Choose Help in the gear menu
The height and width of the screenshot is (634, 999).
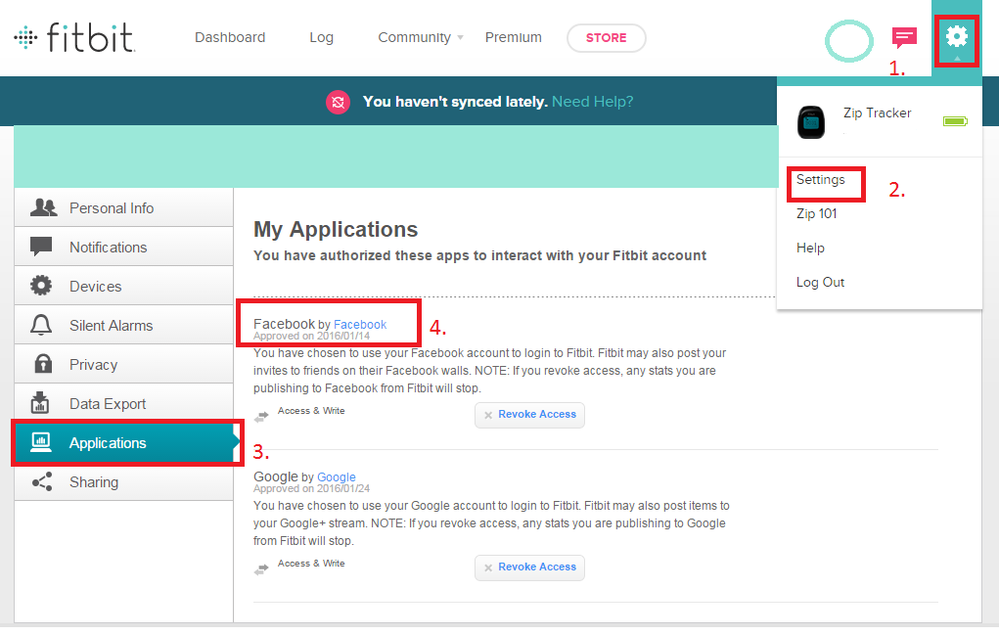(810, 248)
